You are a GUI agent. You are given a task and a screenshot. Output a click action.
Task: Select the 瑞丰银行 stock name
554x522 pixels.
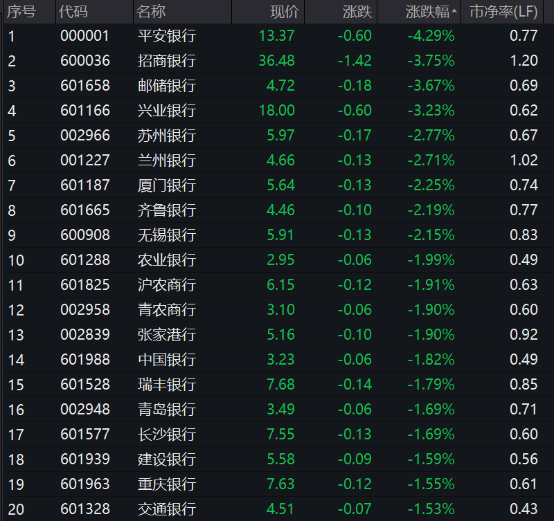[167, 385]
